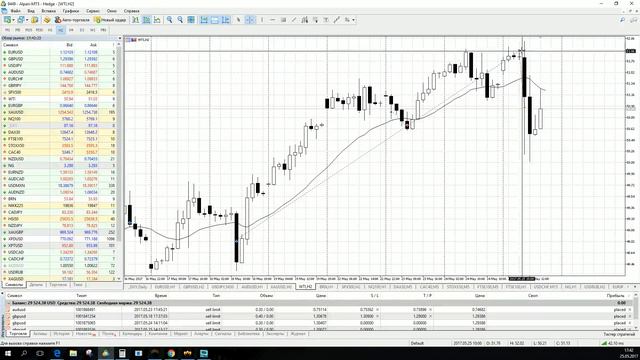Switch chart to bar chart style
Viewport: 640px width, 360px height.
(x=136, y=20)
